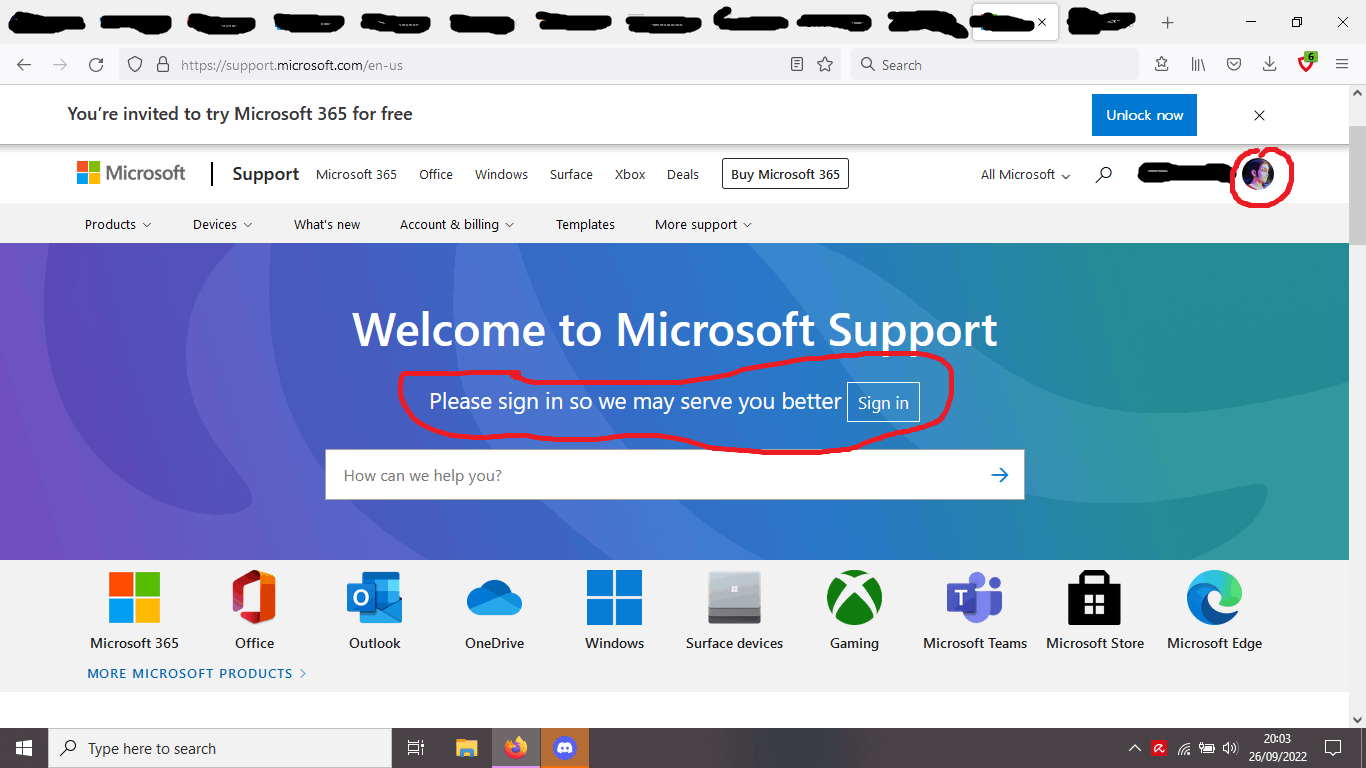1366x768 pixels.
Task: Toggle reader view icon in address bar
Action: (x=797, y=65)
